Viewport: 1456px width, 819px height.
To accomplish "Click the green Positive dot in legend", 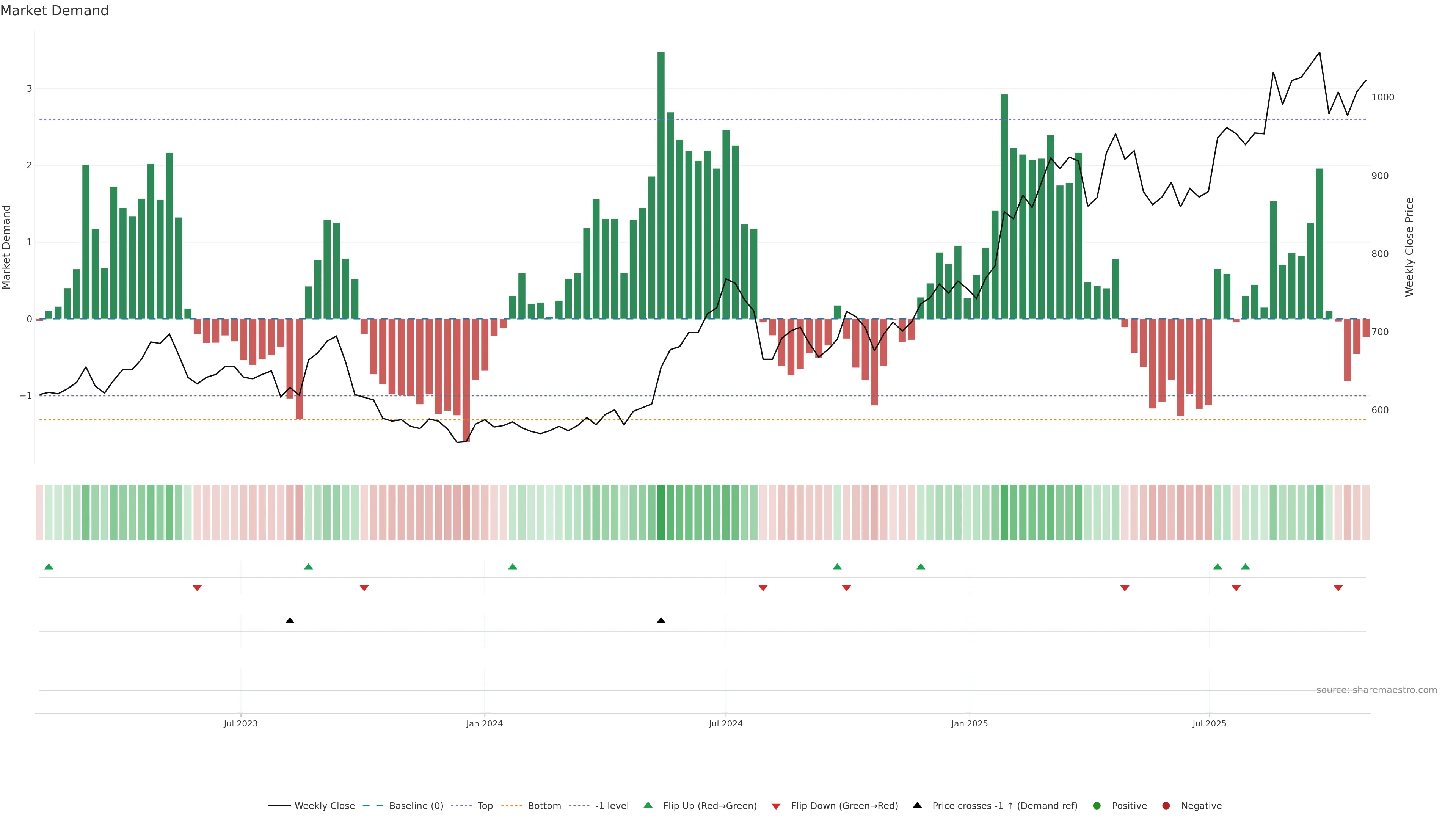I will [x=1097, y=805].
